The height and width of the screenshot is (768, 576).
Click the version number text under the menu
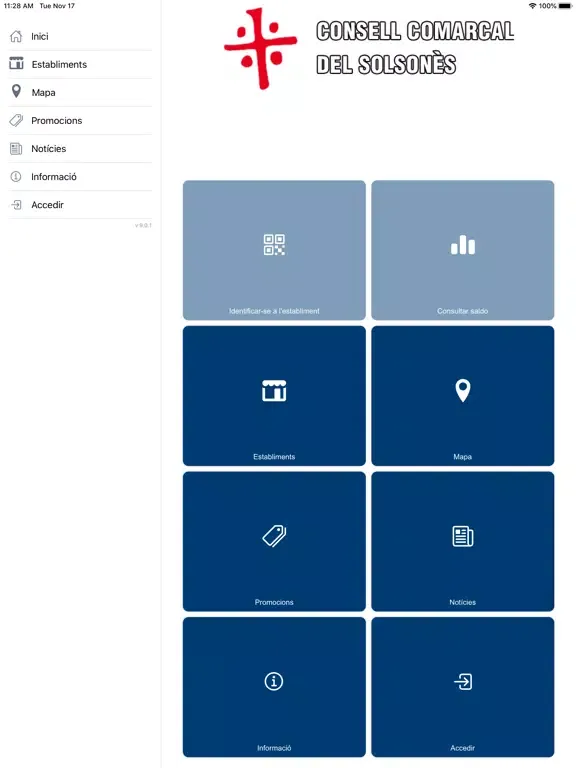tap(143, 225)
